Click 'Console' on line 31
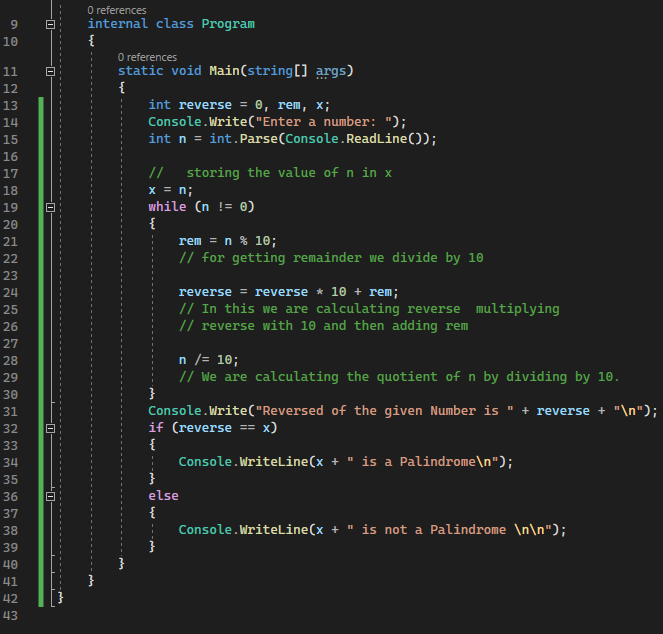The height and width of the screenshot is (634, 663). pos(175,411)
